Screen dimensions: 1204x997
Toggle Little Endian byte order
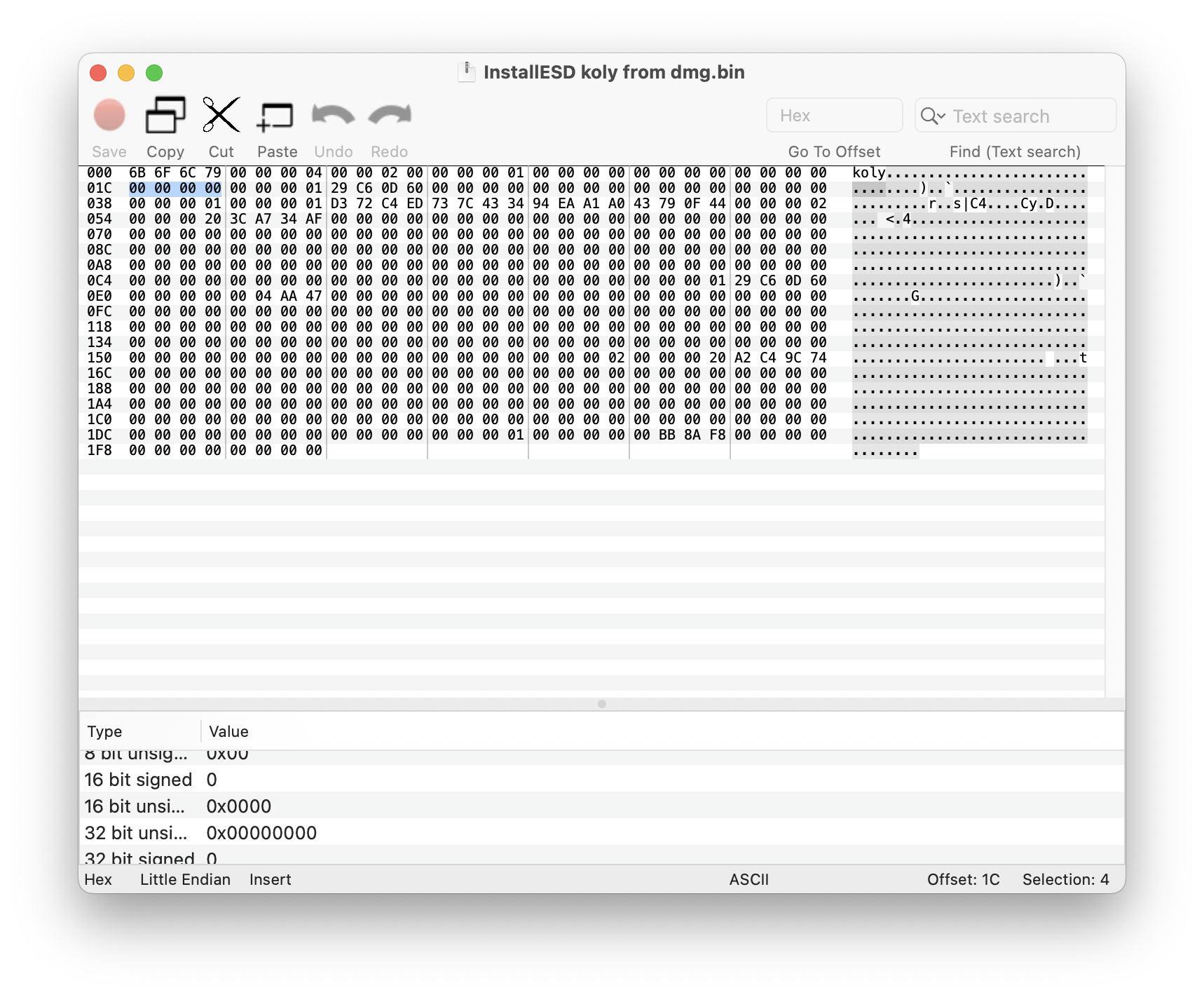(x=185, y=879)
